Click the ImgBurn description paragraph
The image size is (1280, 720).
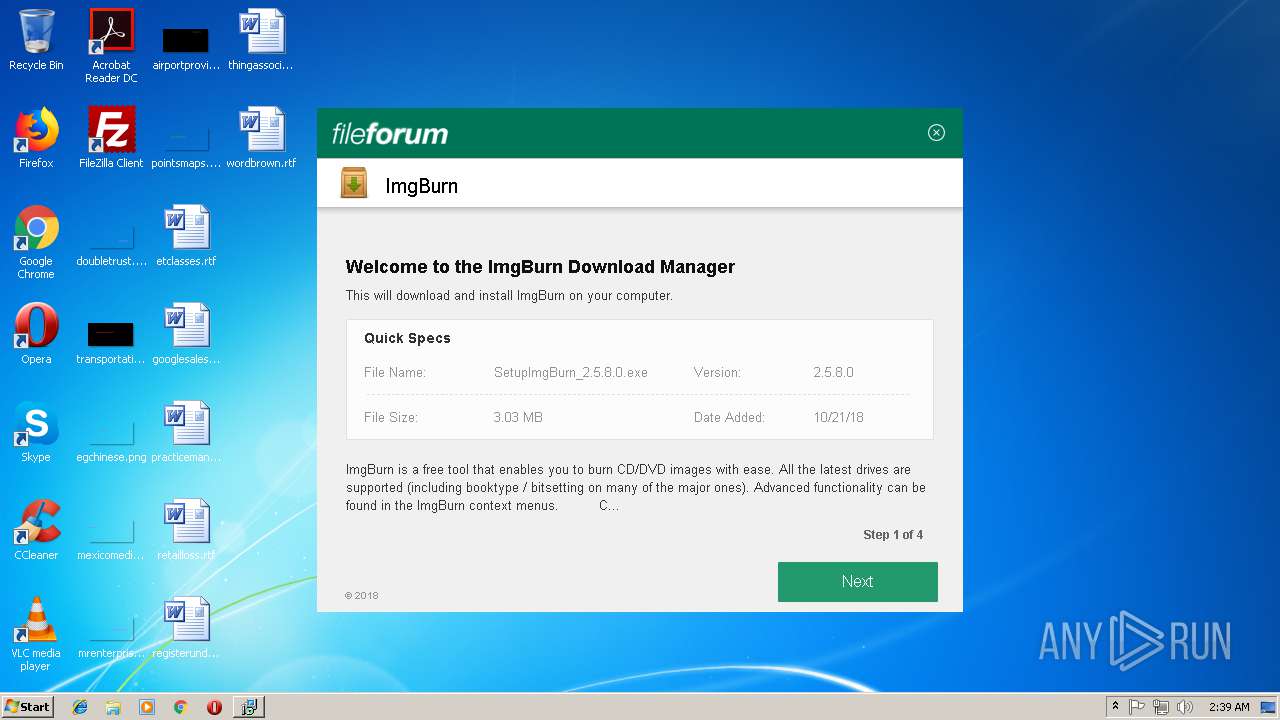point(636,487)
